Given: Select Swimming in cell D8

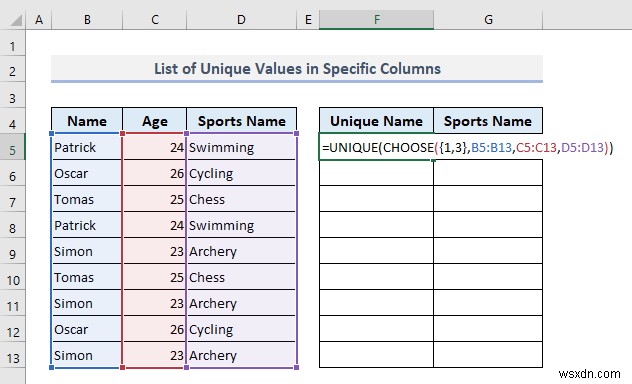Looking at the screenshot, I should 241,225.
